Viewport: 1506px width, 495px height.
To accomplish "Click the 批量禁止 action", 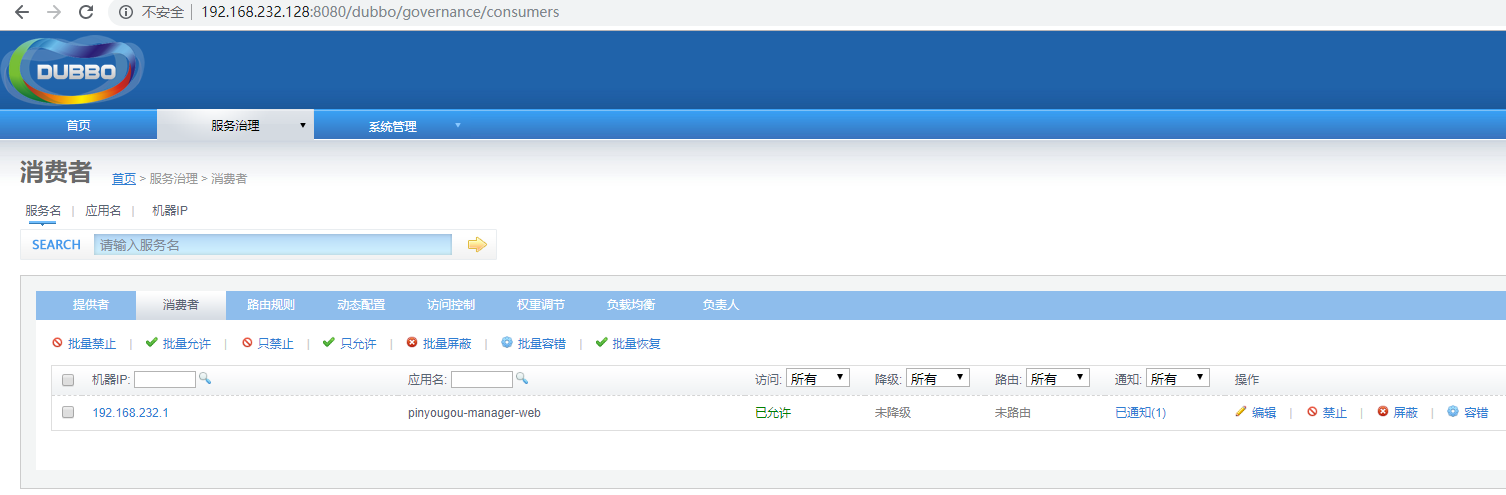I will (84, 343).
